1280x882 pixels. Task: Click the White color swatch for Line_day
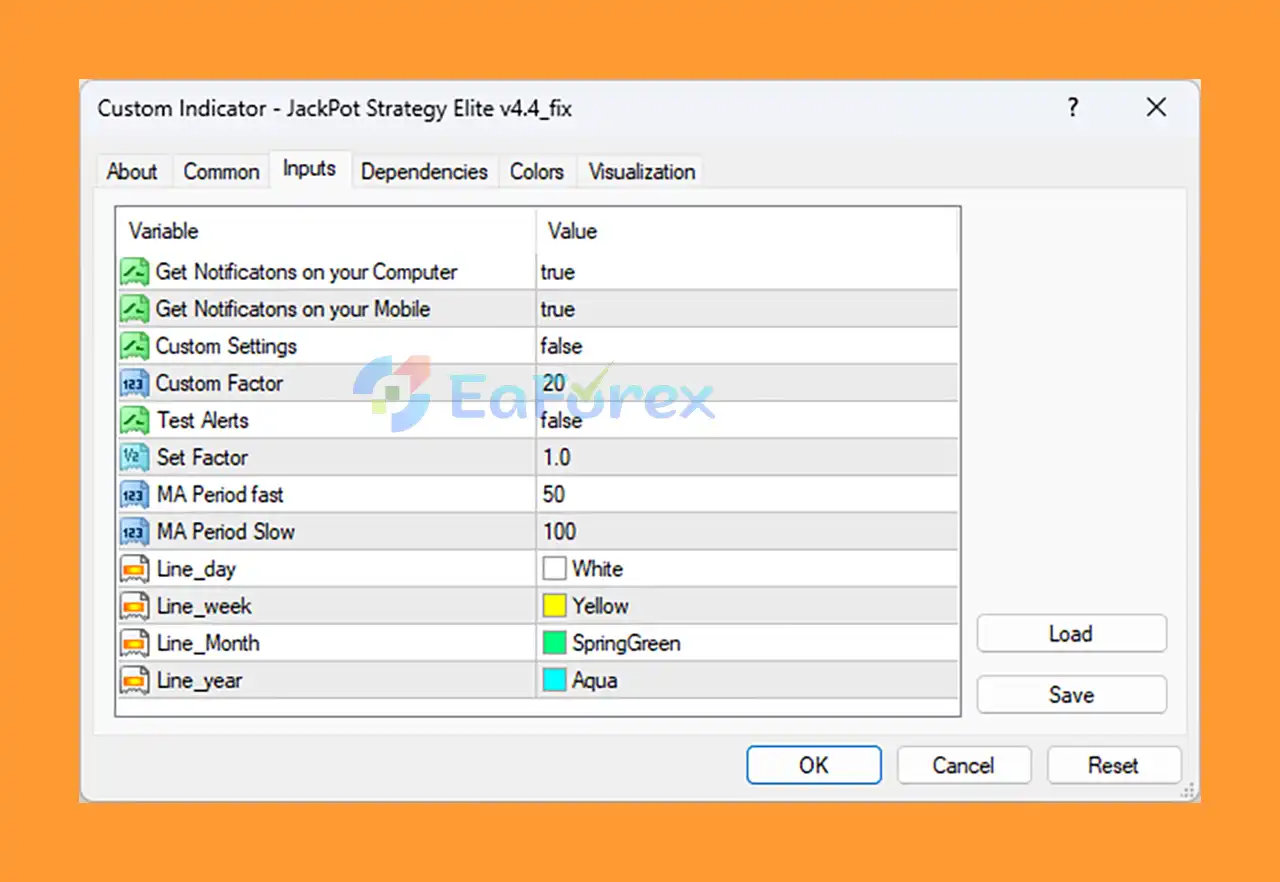pyautogui.click(x=554, y=569)
